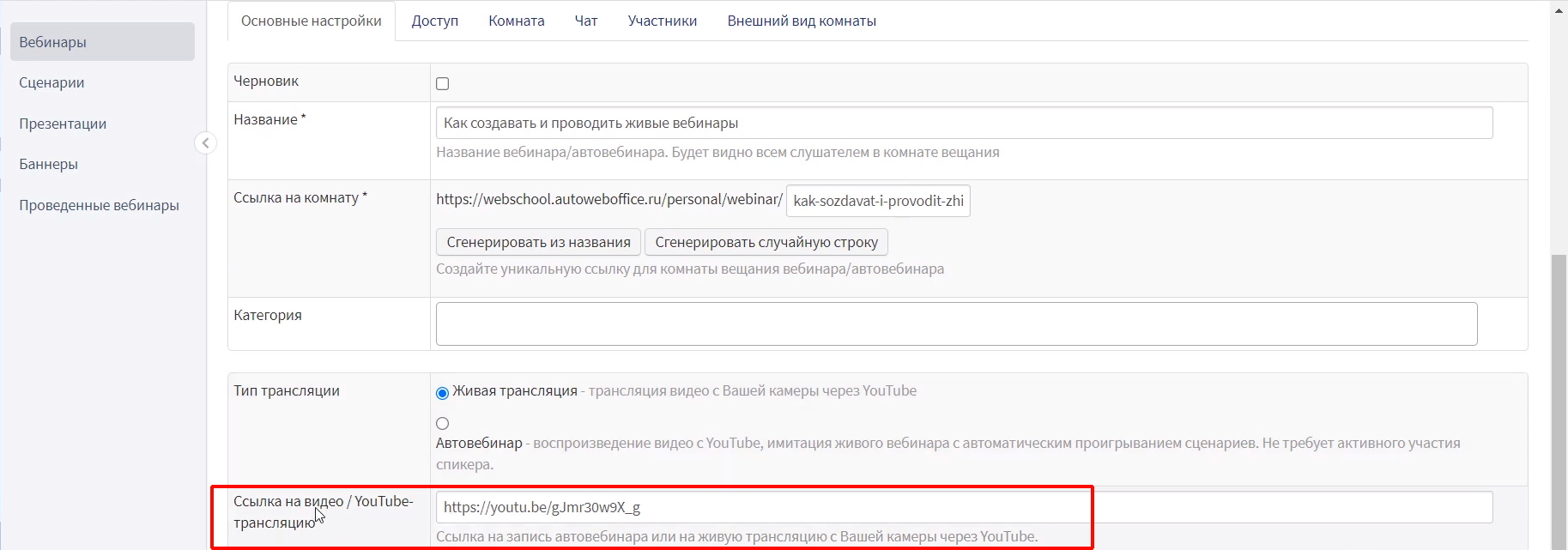The height and width of the screenshot is (550, 1568).
Task: Switch to the Доступ tab
Action: click(434, 21)
